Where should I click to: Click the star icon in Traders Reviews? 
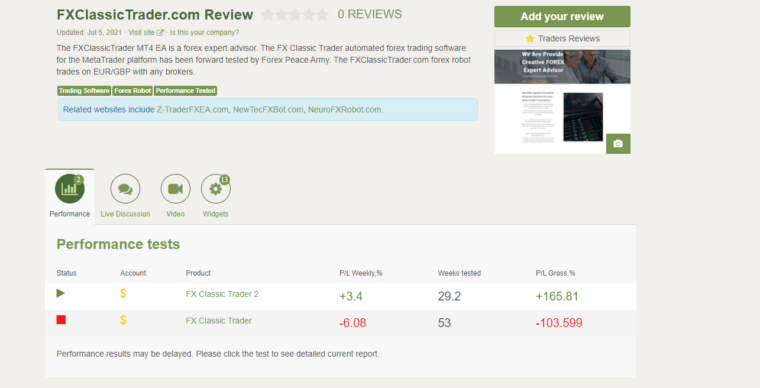coord(530,38)
